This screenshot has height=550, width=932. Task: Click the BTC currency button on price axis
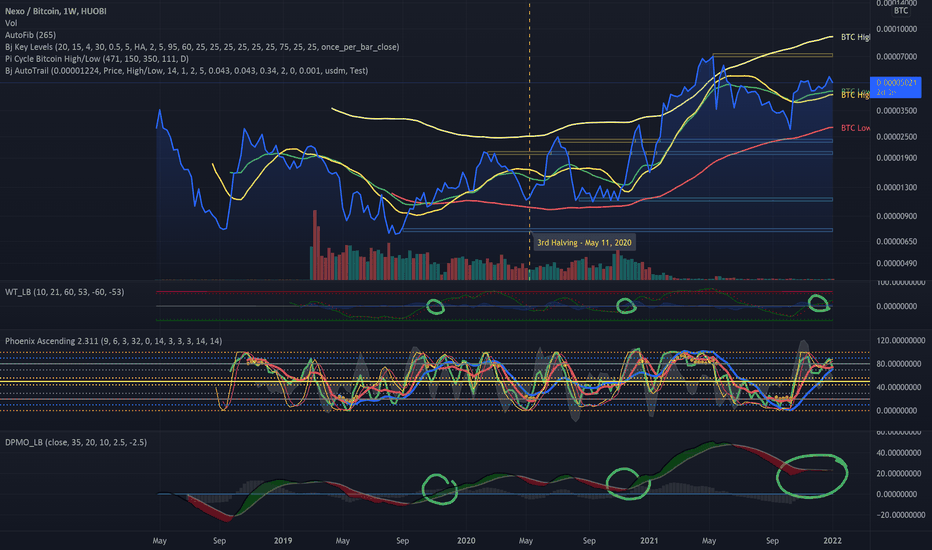[x=901, y=11]
